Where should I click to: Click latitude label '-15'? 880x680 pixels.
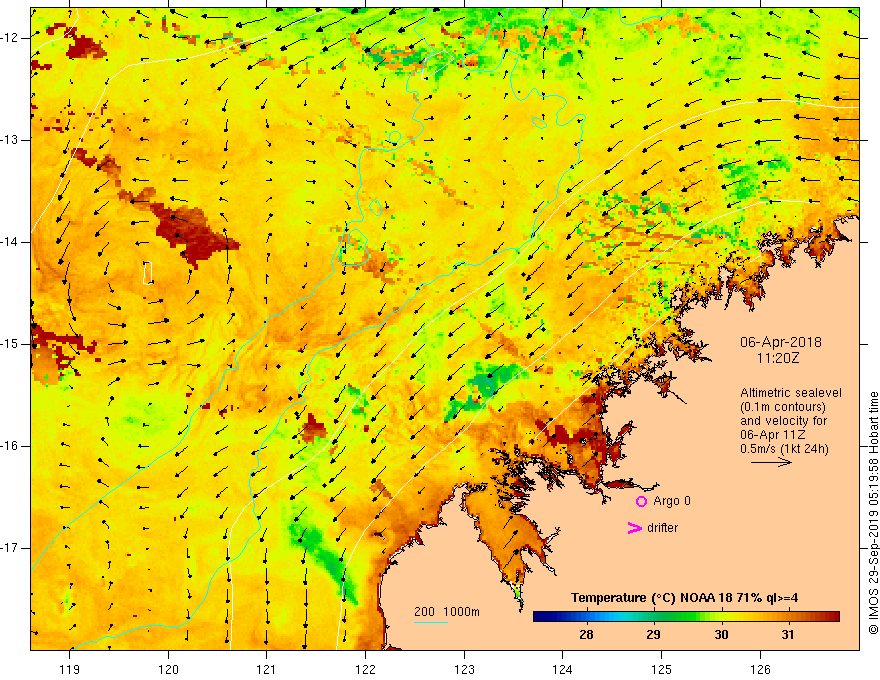[x=10, y=344]
